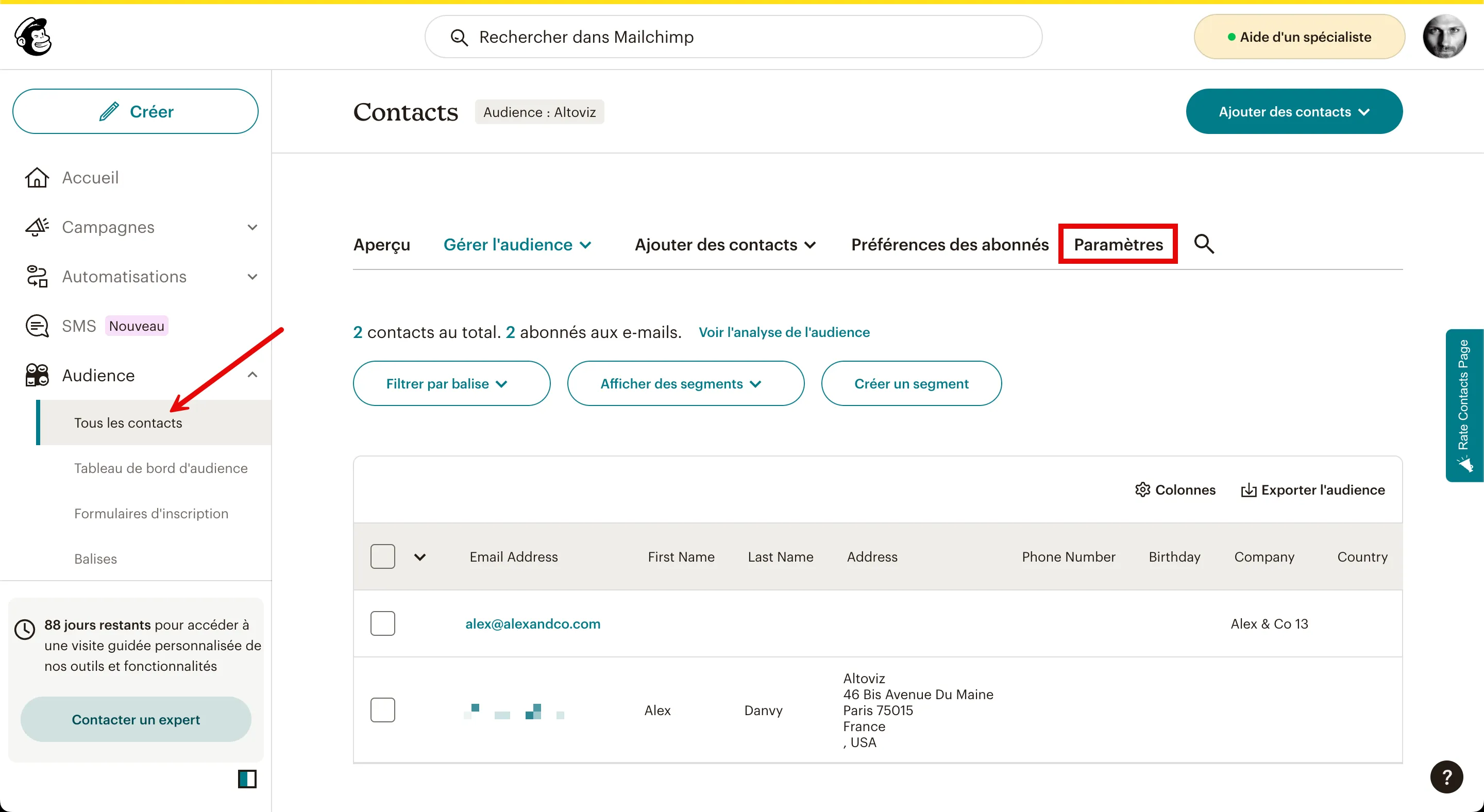Viewport: 1484px width, 812px height.
Task: Open Balises in the sidebar
Action: [x=96, y=559]
